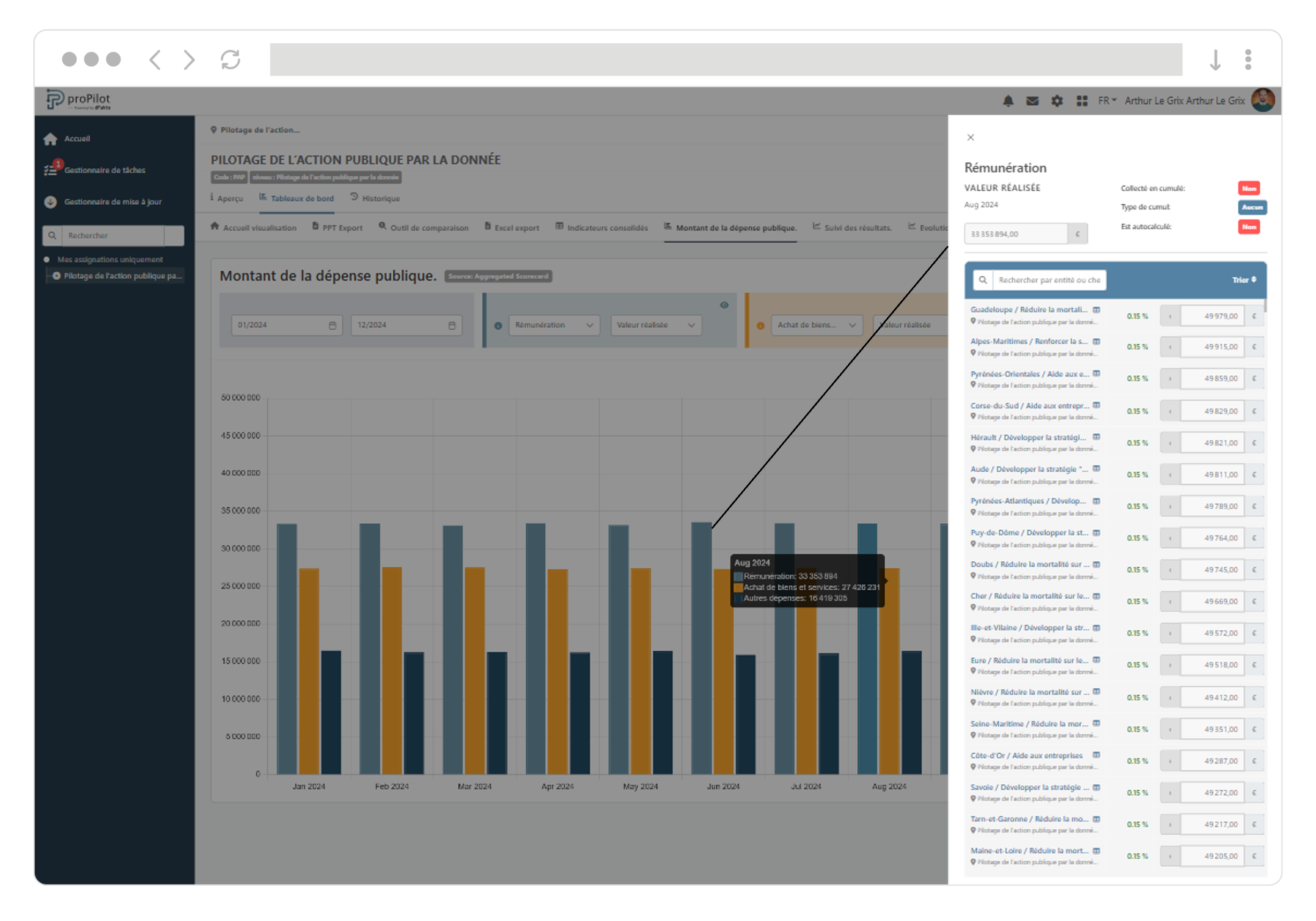
Task: Open Outil de comparaison
Action: (423, 228)
